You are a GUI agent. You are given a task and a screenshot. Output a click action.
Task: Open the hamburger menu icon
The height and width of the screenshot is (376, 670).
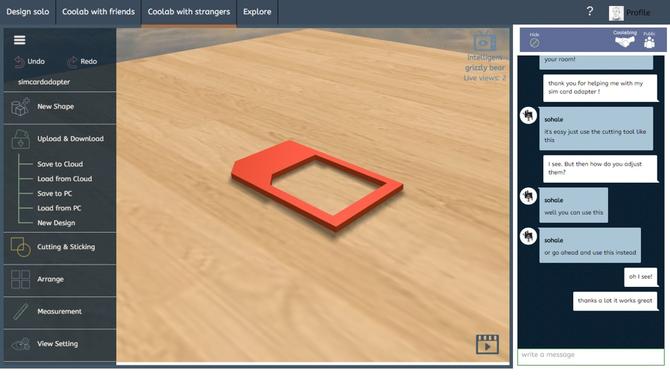click(x=20, y=40)
